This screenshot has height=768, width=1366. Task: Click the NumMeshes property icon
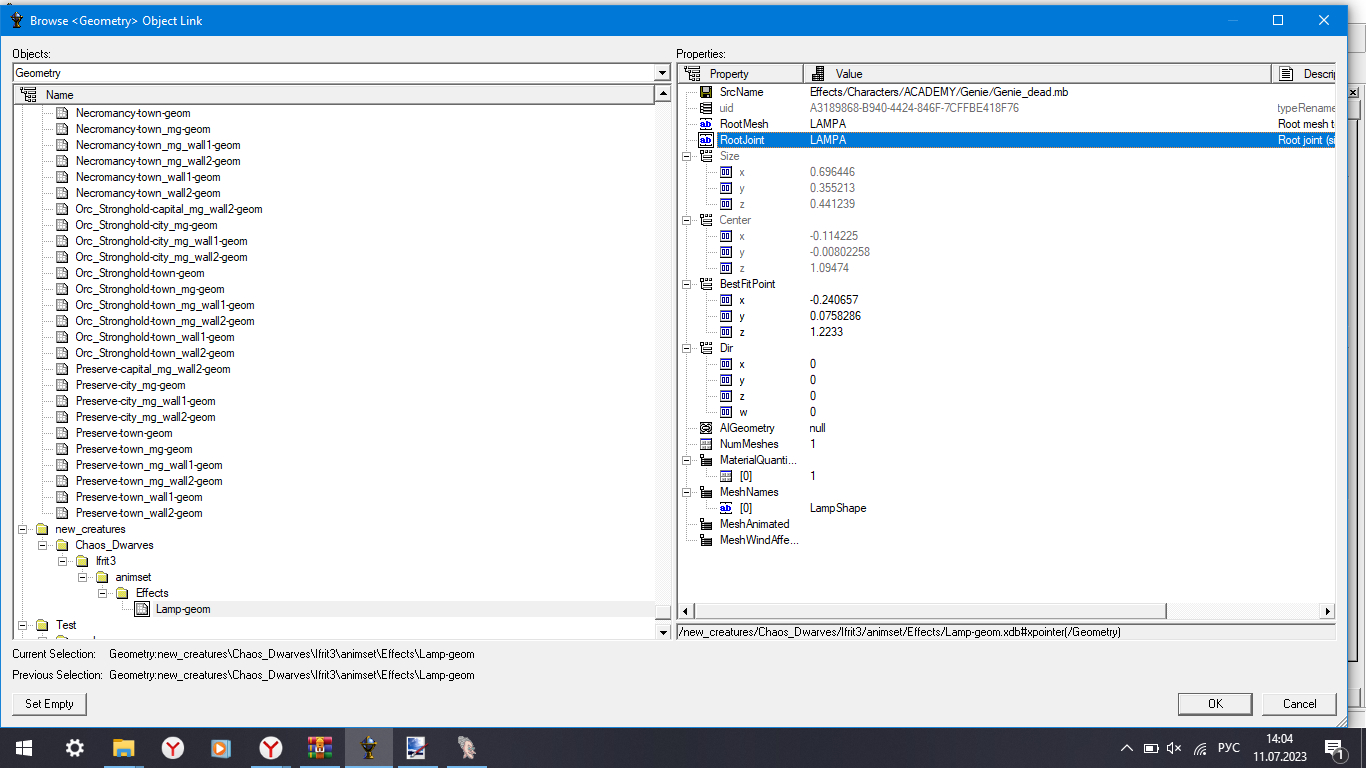pyautogui.click(x=706, y=444)
